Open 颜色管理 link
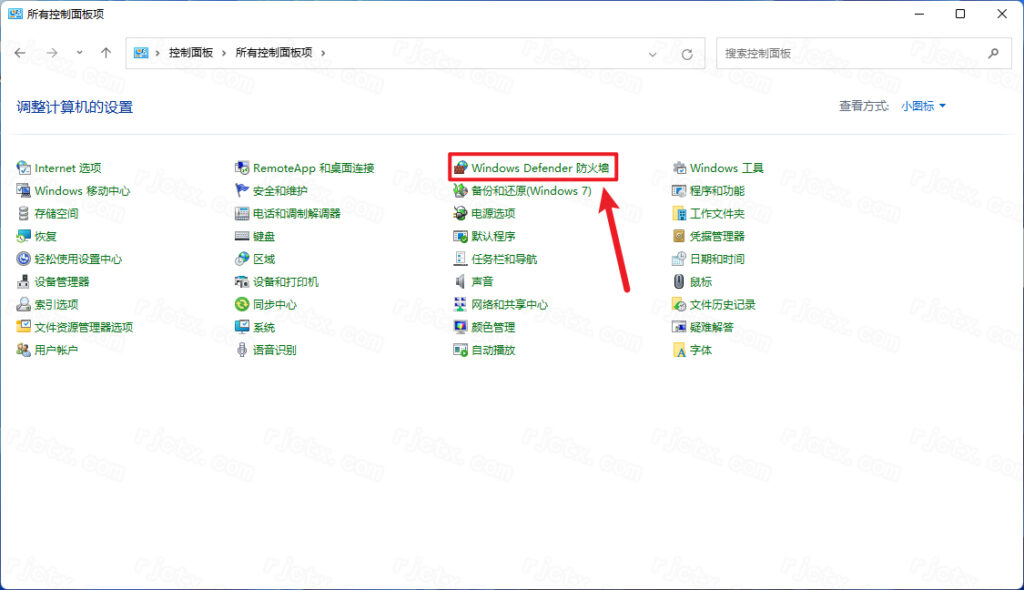The width and height of the screenshot is (1024, 590). (493, 327)
